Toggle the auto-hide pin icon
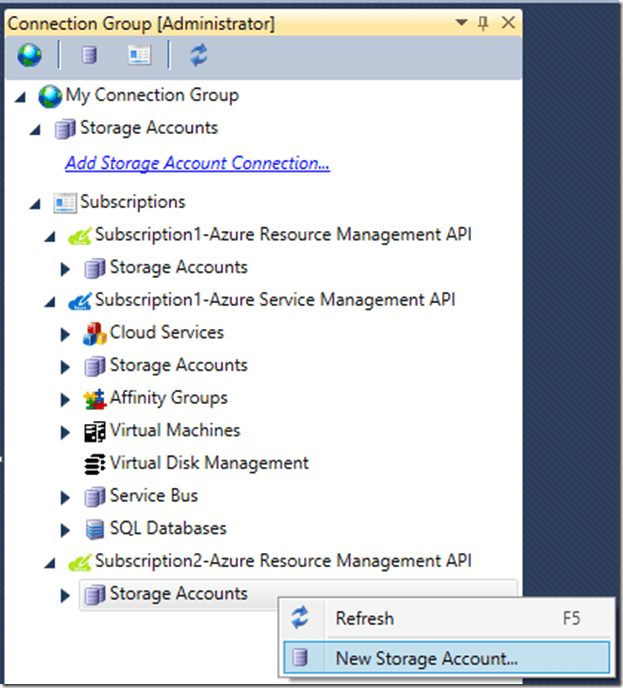This screenshot has height=688, width=623. [x=483, y=23]
